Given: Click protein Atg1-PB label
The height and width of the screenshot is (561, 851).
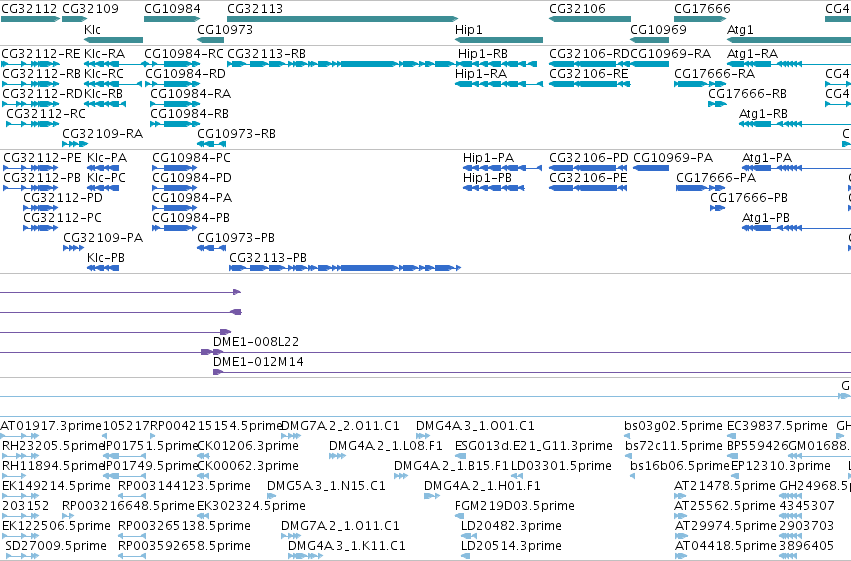Looking at the screenshot, I should click(765, 218).
